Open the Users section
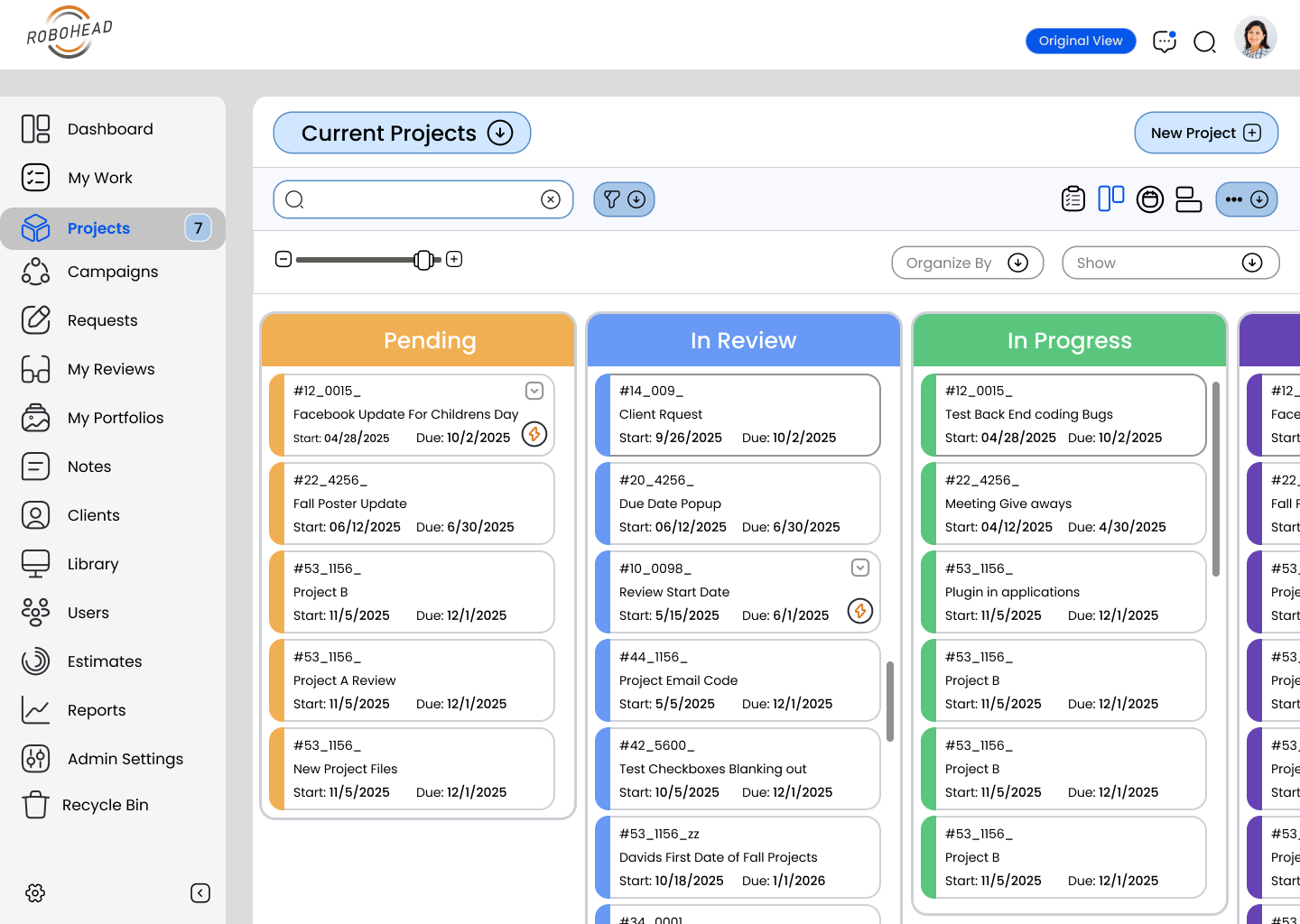1300x924 pixels. [x=65, y=613]
